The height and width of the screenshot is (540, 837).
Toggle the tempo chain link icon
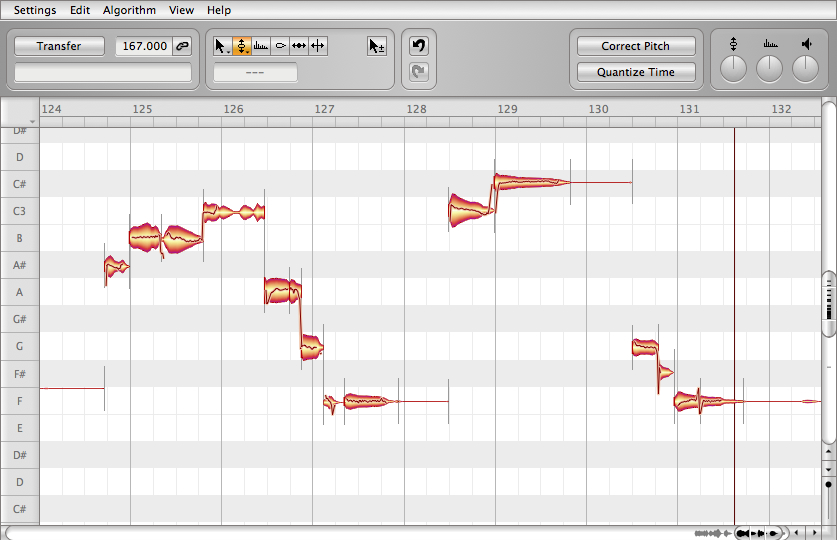click(x=182, y=46)
